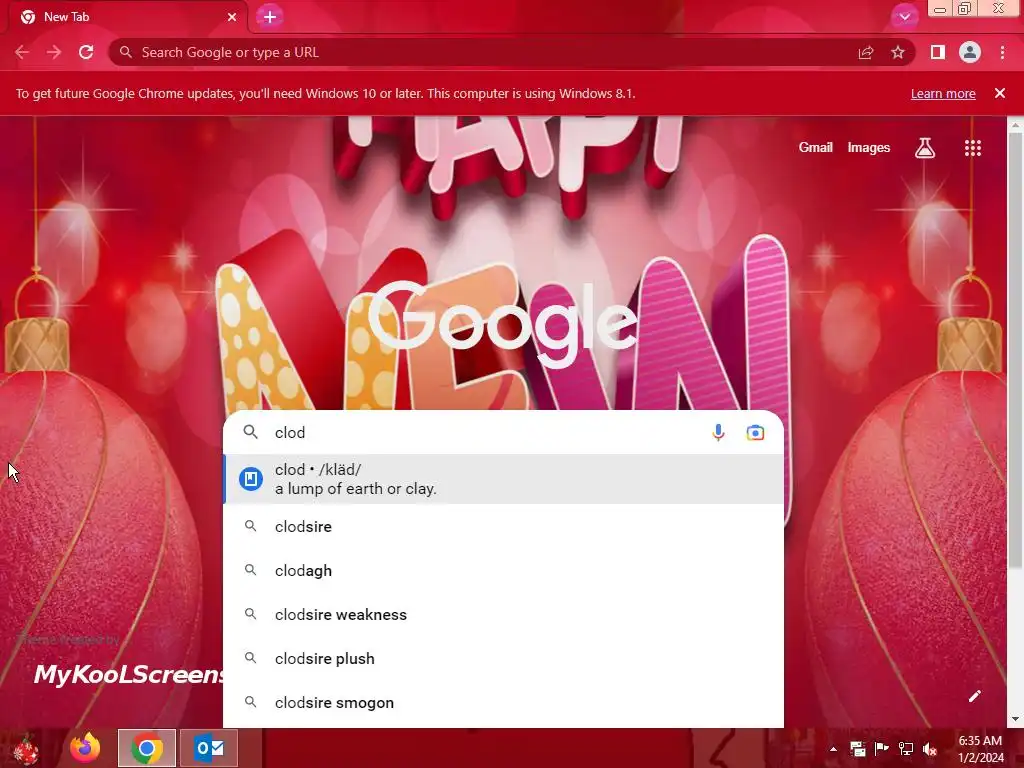Viewport: 1024px width, 768px height.
Task: Open the Gmail link
Action: [816, 148]
